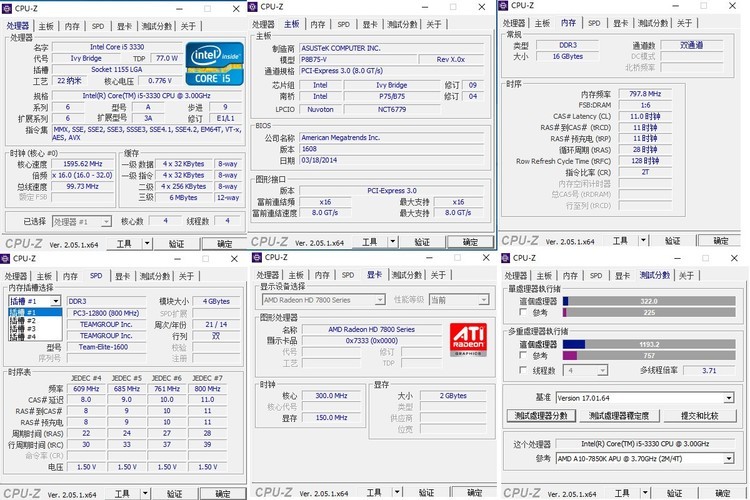
Task: Close the mainboard CPU-Z window
Action: (x=482, y=7)
